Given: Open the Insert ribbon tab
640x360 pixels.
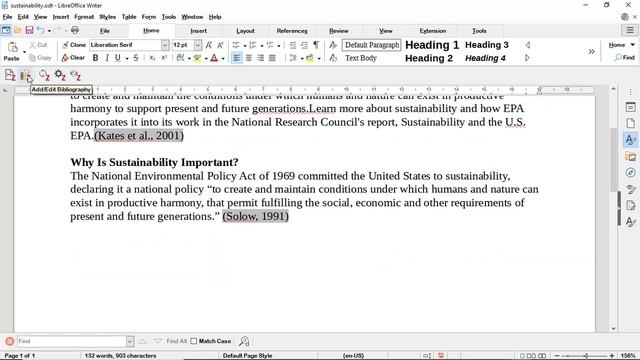Looking at the screenshot, I should click(x=198, y=31).
